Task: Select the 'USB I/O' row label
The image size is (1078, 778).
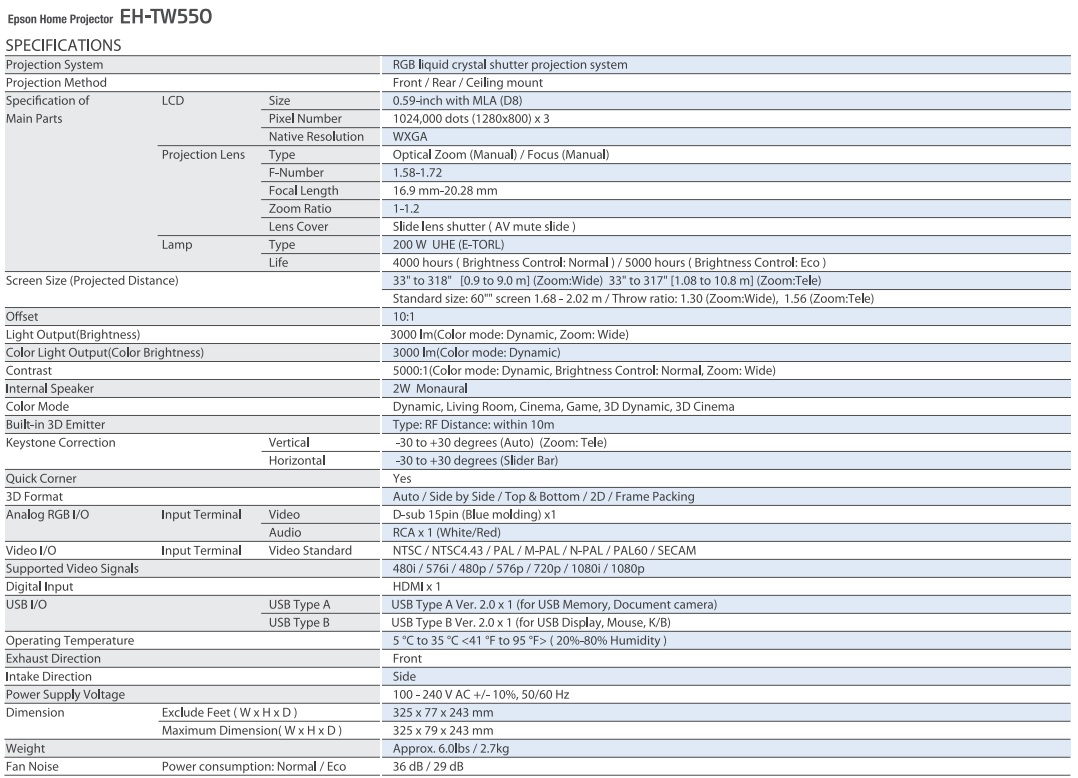Action: (26, 604)
